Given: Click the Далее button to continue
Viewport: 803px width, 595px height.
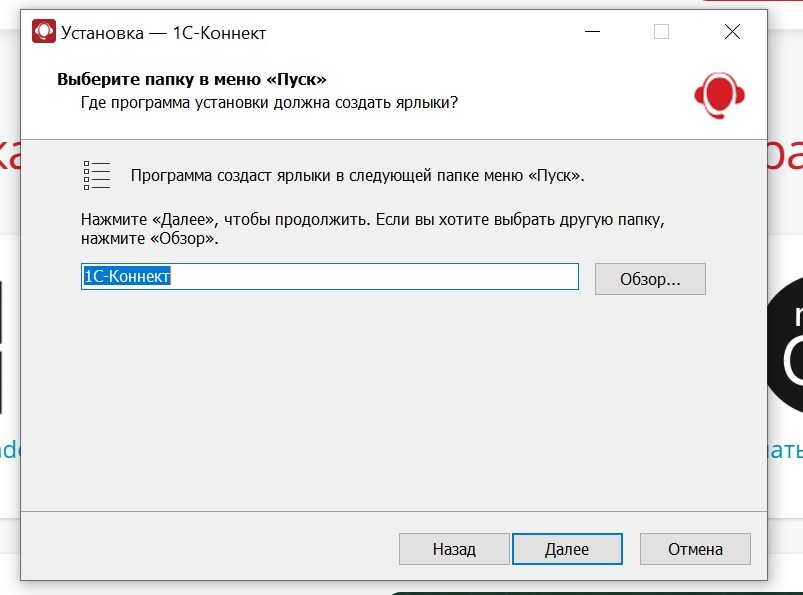Looking at the screenshot, I should coord(567,549).
